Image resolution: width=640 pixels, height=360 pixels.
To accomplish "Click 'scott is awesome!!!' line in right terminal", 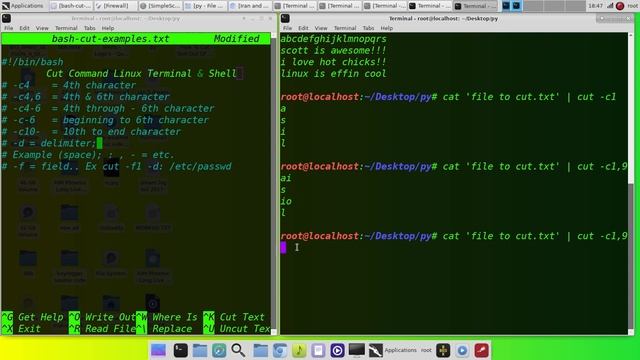I will click(x=333, y=51).
